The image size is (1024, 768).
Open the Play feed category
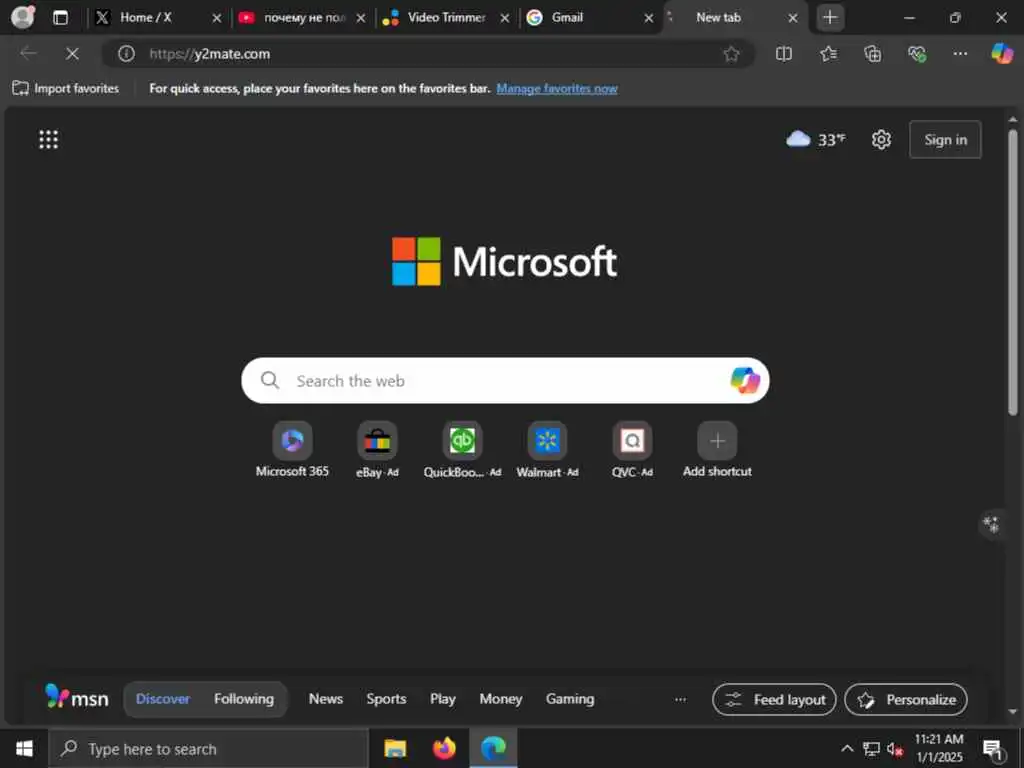tap(442, 699)
